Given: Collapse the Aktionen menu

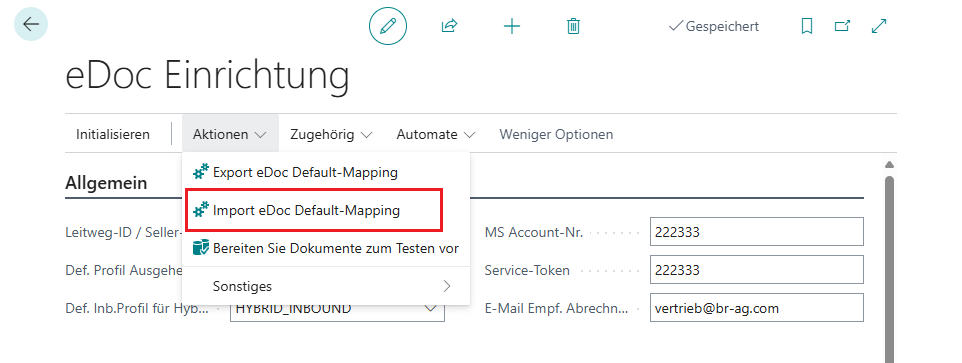Looking at the screenshot, I should (230, 134).
